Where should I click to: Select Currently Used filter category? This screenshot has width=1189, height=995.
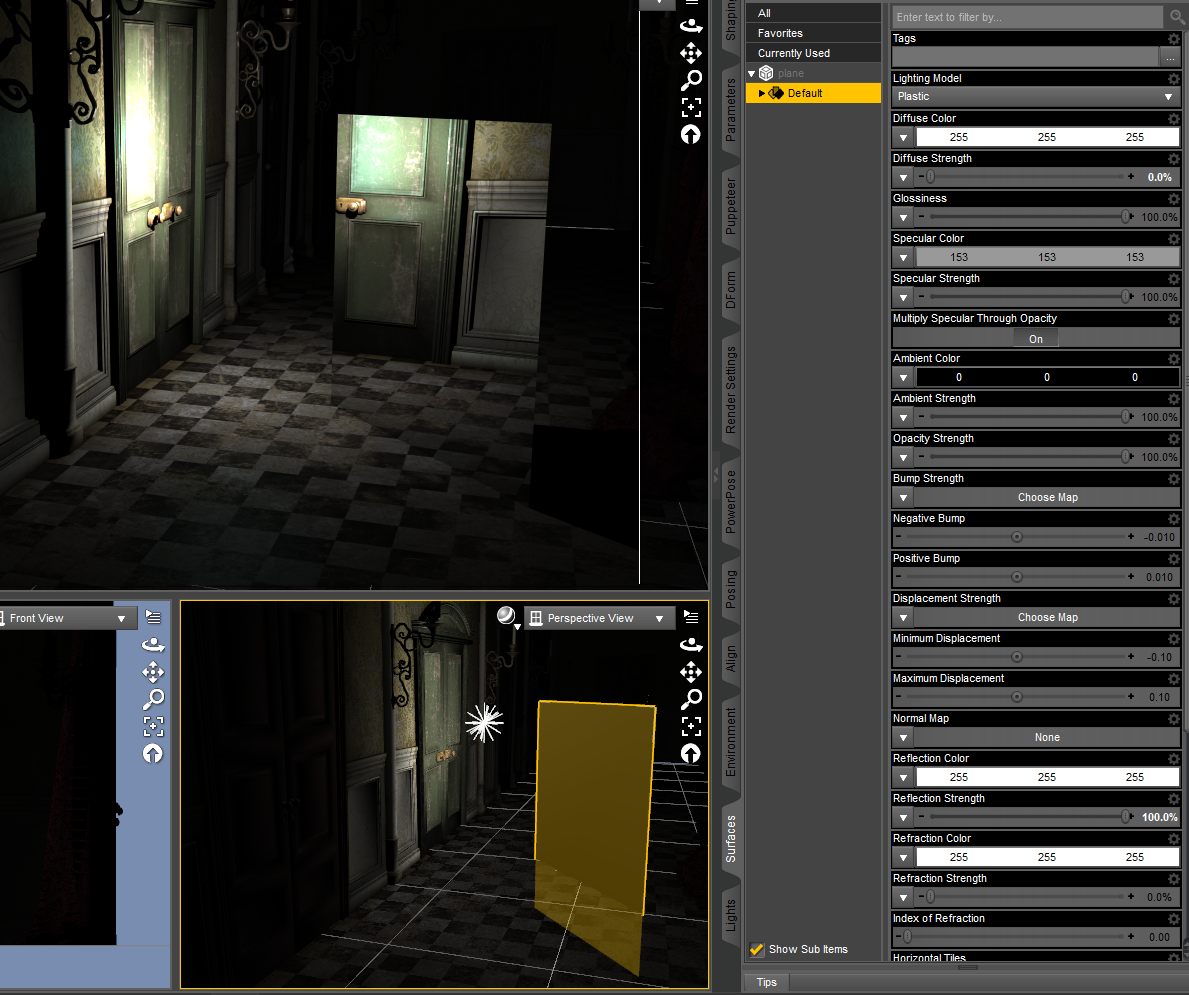point(813,53)
